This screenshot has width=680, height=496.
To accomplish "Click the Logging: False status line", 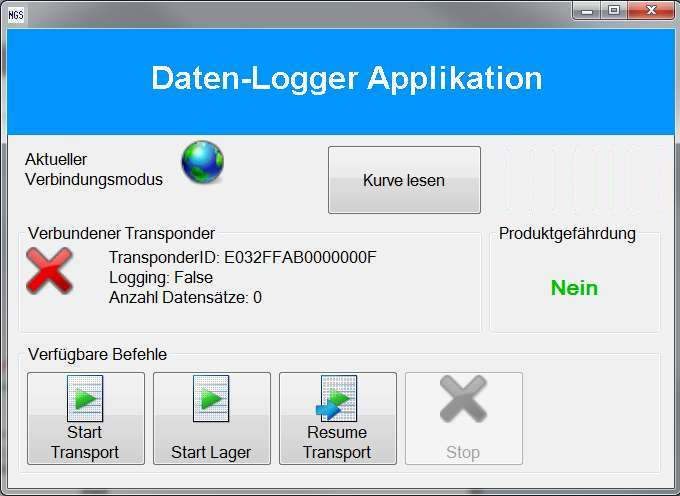I will click(161, 277).
